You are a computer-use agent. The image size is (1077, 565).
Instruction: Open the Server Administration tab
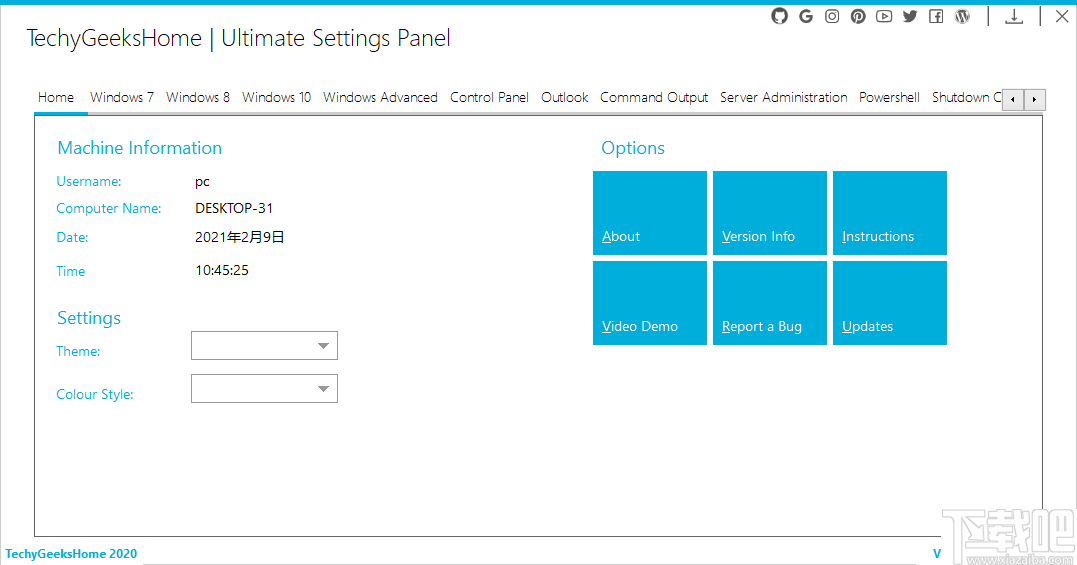(x=784, y=97)
